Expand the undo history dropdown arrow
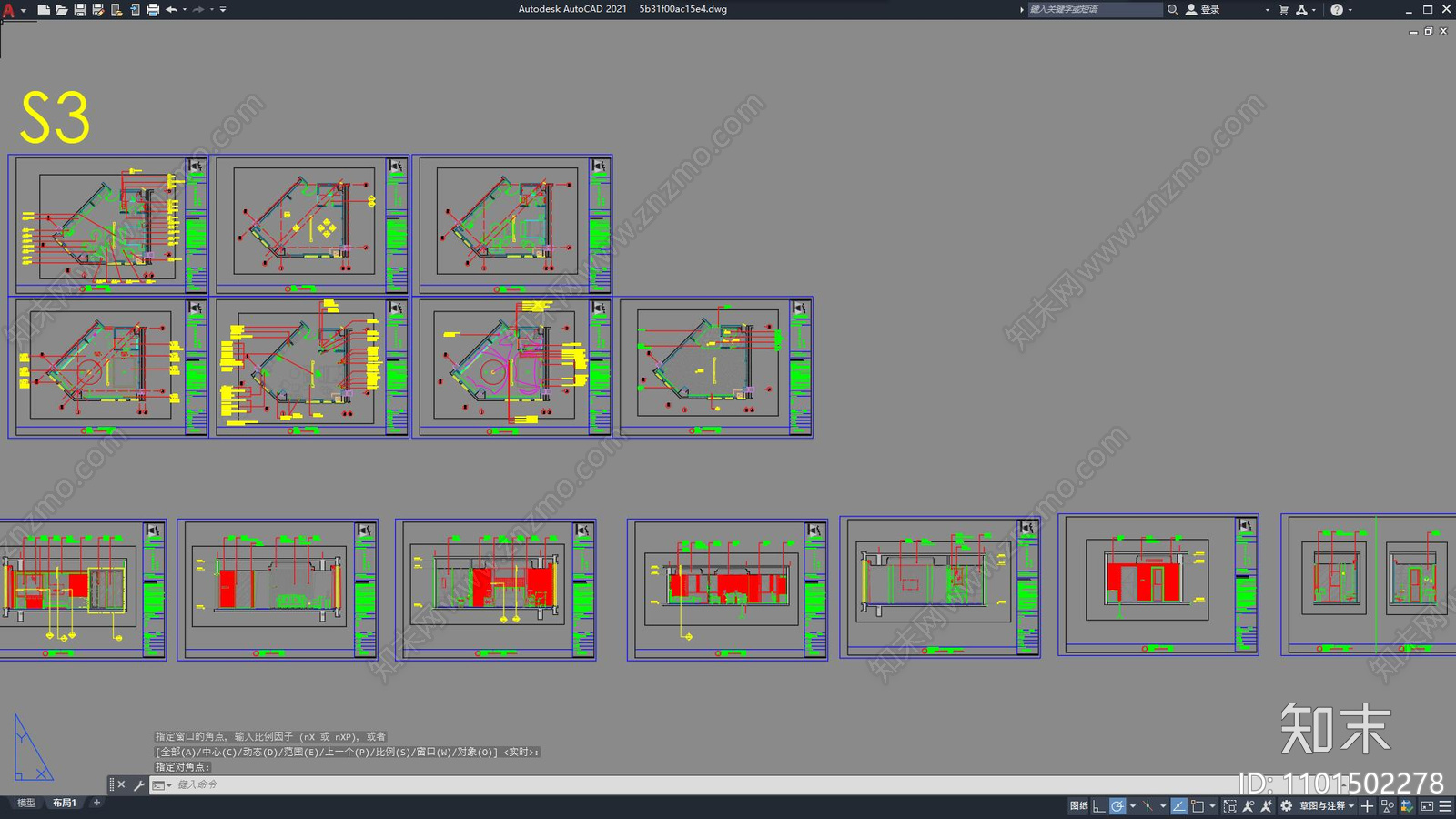Screen dimensions: 1456x819 [185, 9]
